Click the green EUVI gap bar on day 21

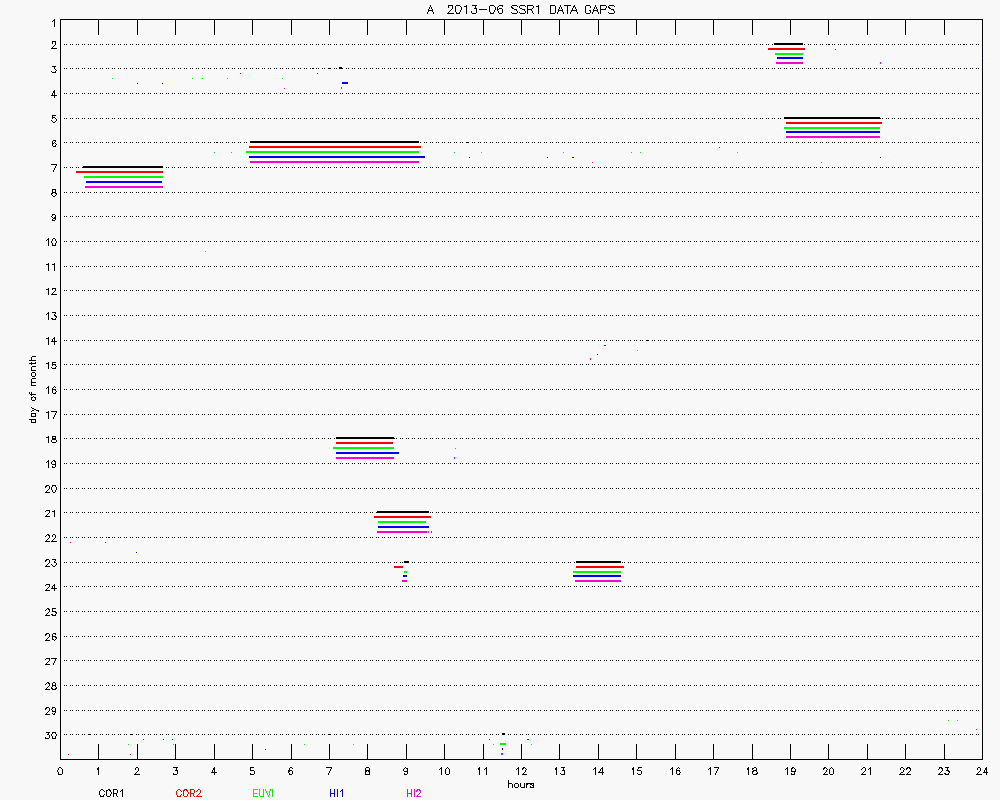point(402,522)
